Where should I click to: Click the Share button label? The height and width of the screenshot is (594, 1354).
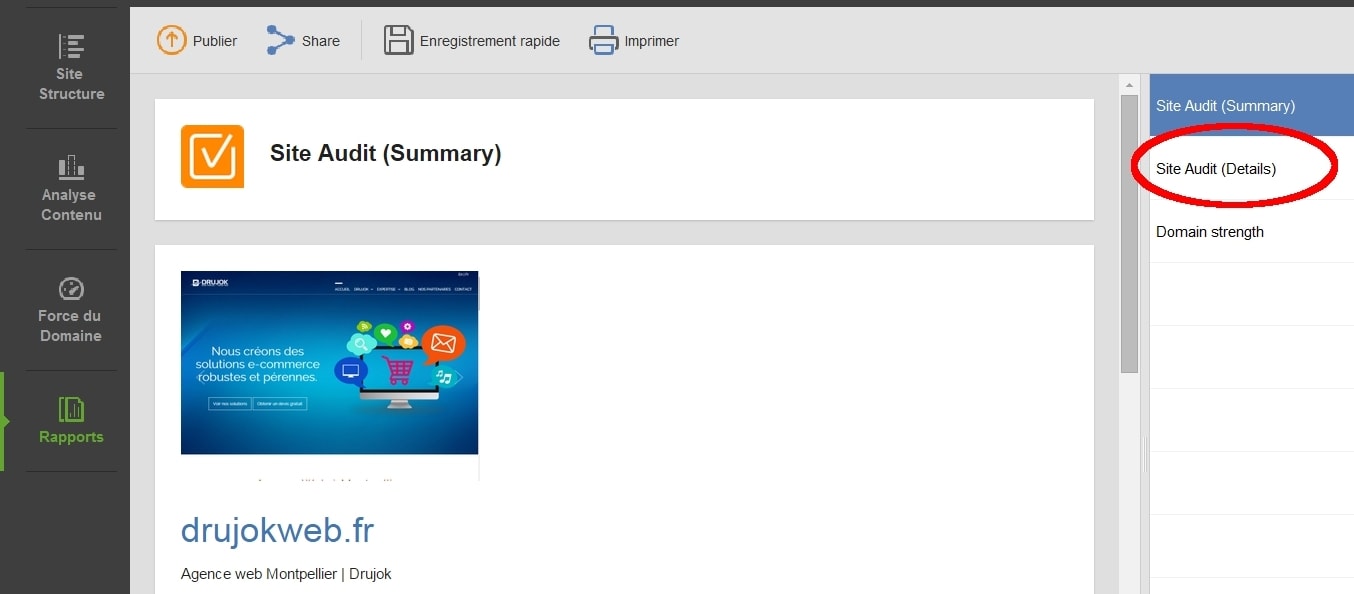click(321, 41)
